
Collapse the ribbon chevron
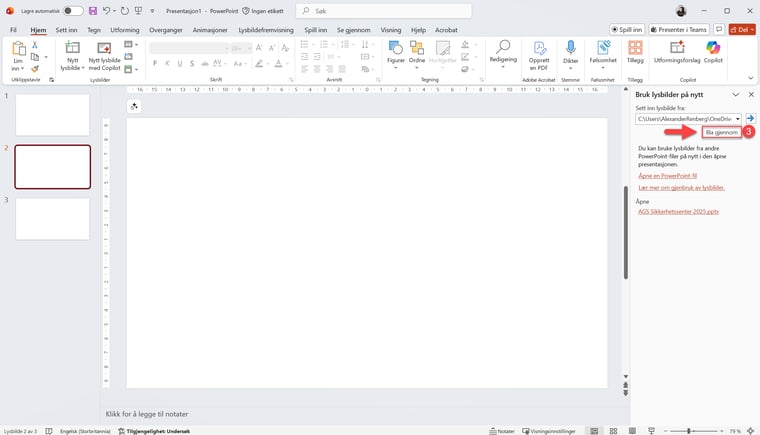(750, 78)
